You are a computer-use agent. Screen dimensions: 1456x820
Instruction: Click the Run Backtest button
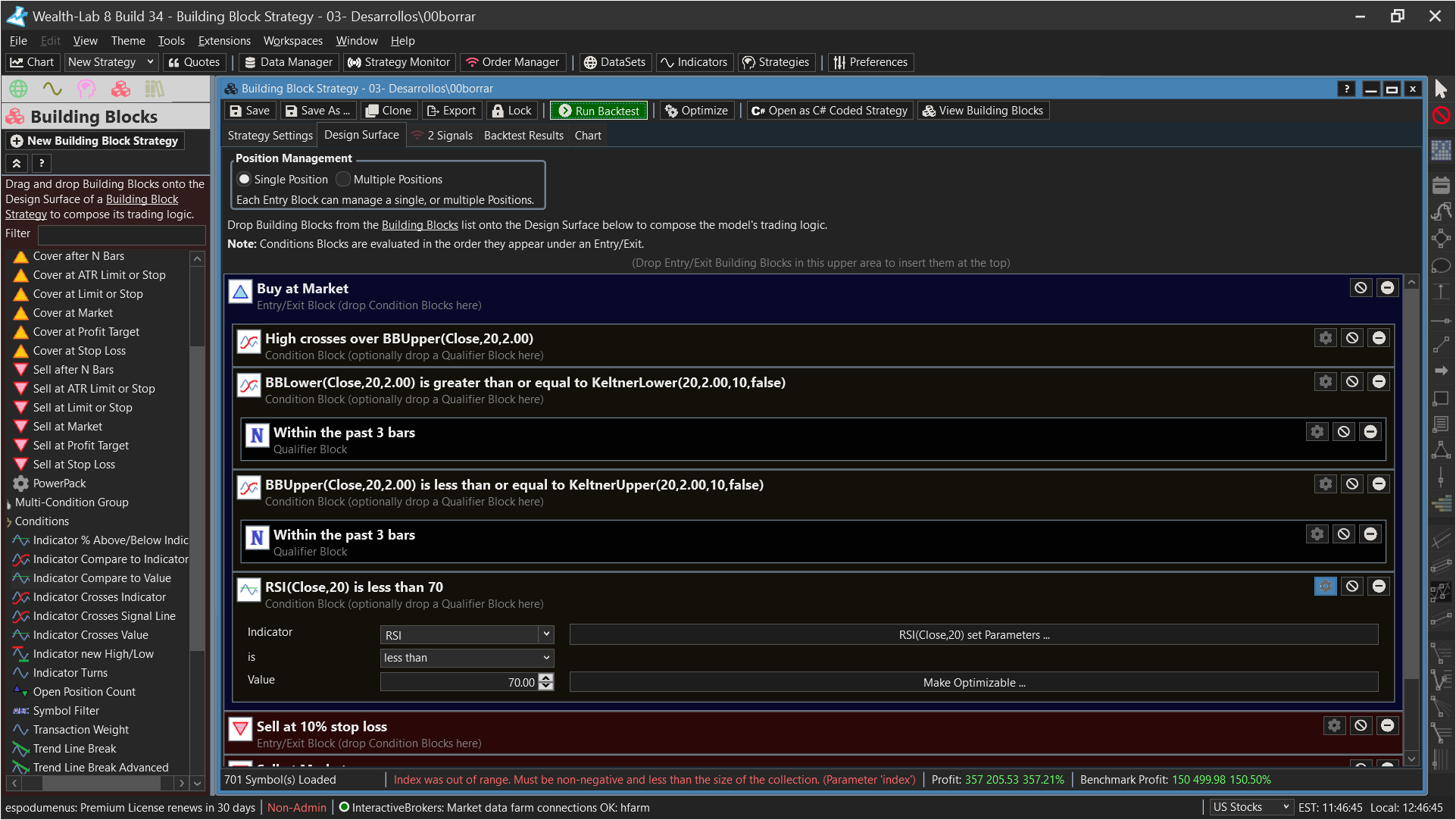[x=599, y=111]
